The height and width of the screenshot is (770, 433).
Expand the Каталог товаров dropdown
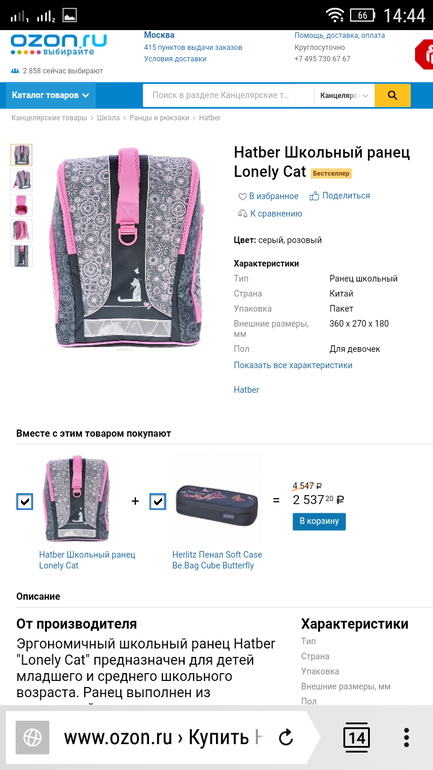pyautogui.click(x=51, y=95)
